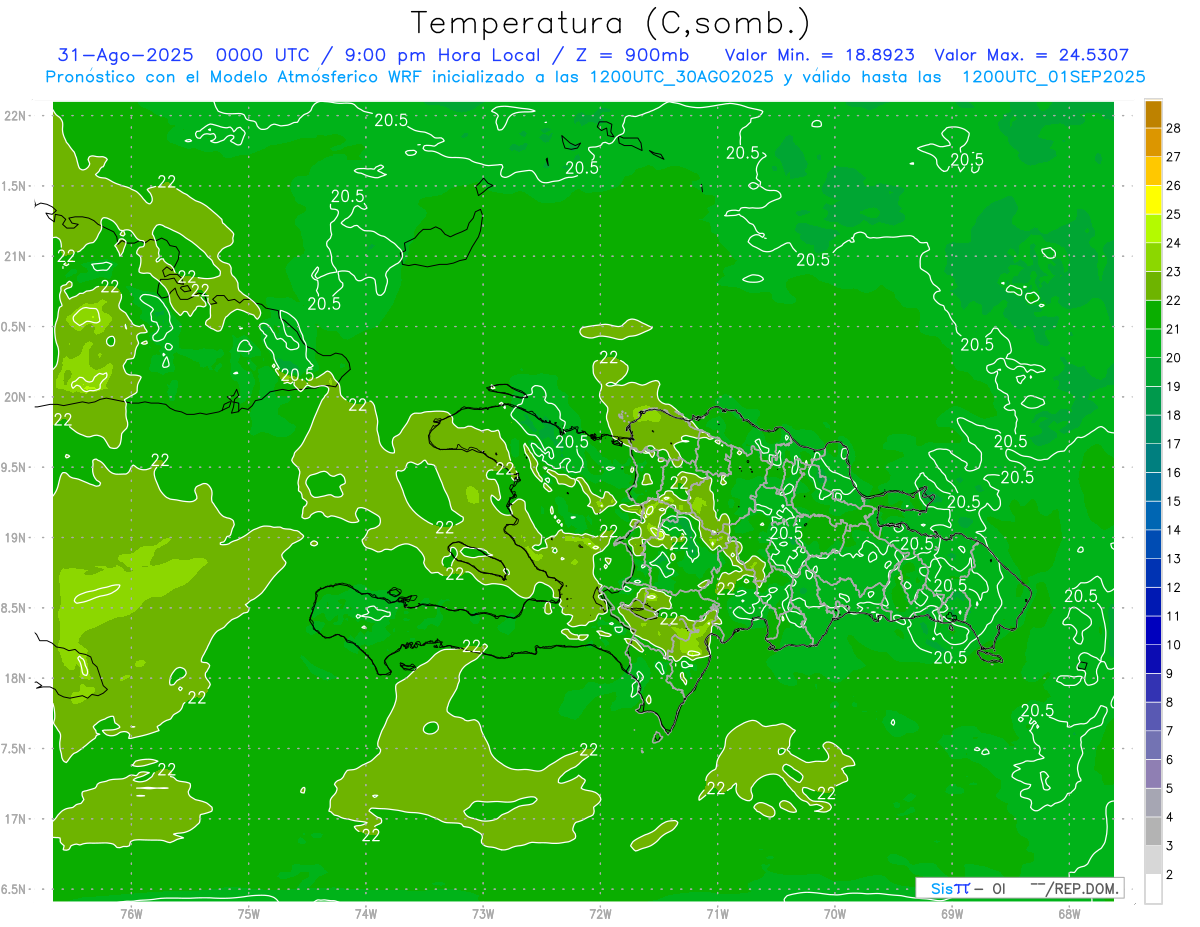Click the '69W' longitude axis label
This screenshot has width=1200, height=927.
coord(952,912)
